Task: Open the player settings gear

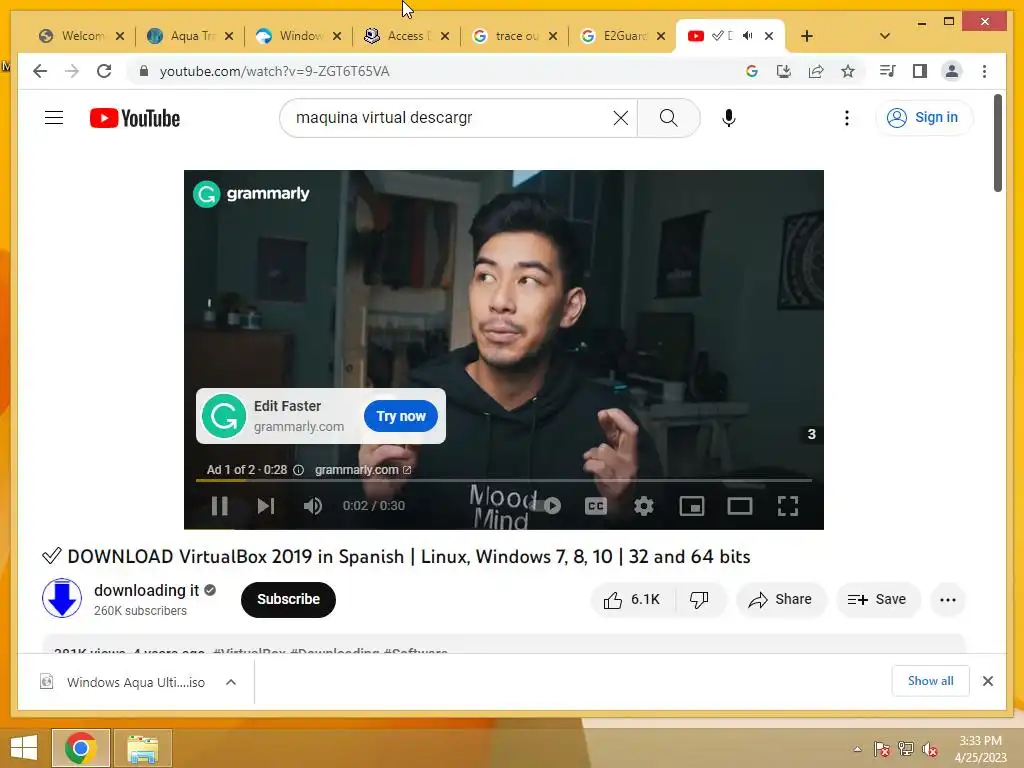Action: click(x=644, y=505)
